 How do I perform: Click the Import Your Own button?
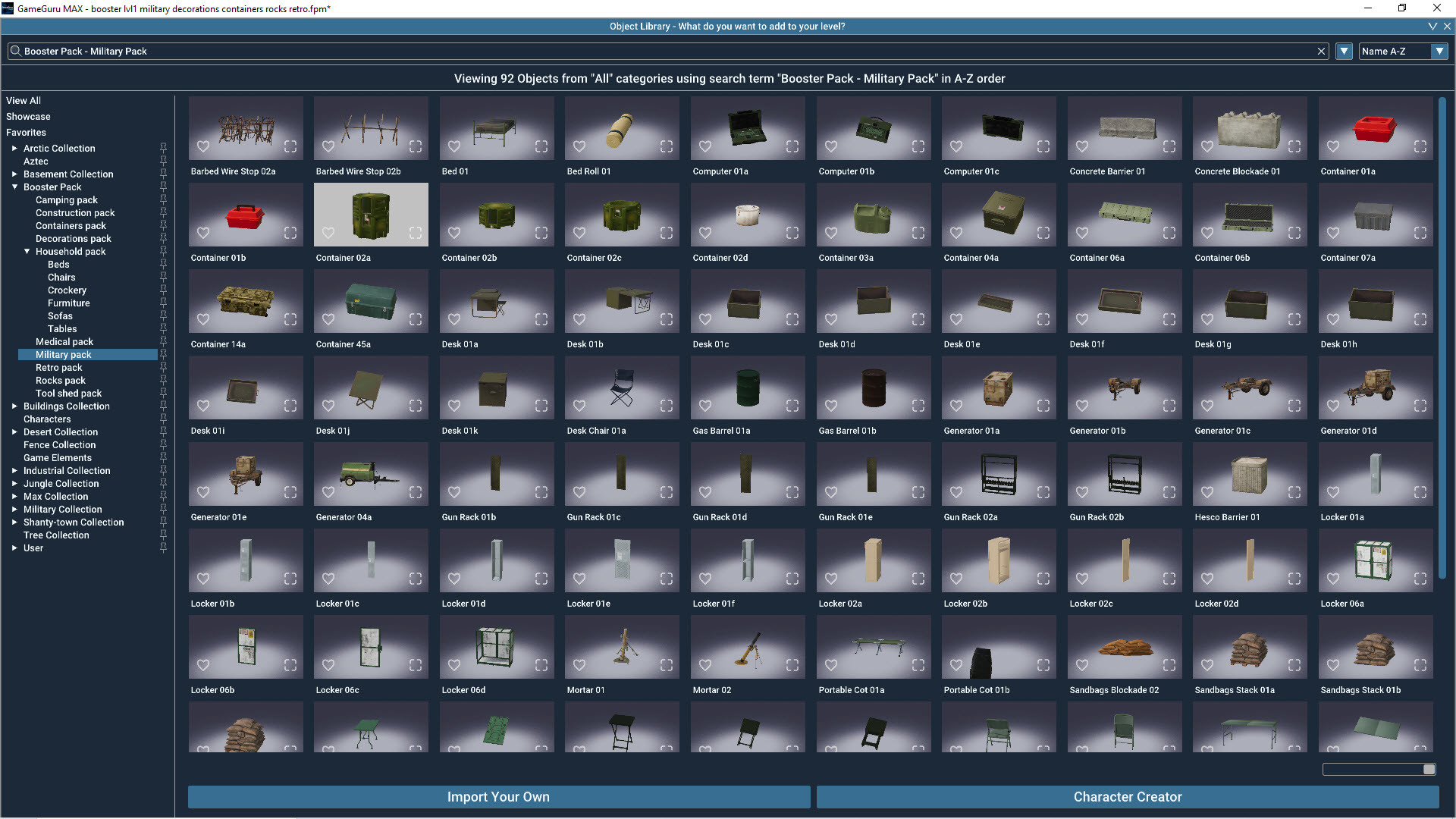[x=497, y=797]
